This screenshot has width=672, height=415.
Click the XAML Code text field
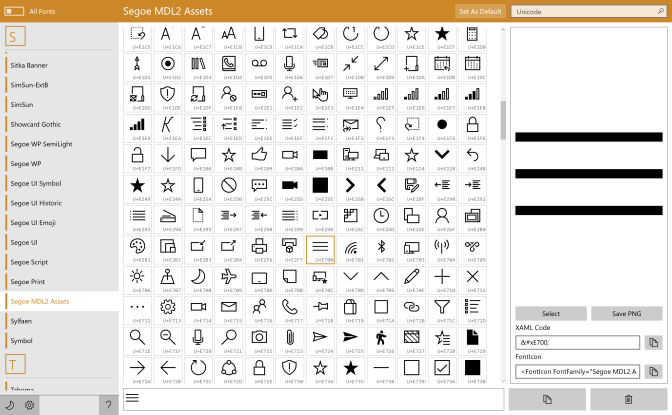(577, 343)
